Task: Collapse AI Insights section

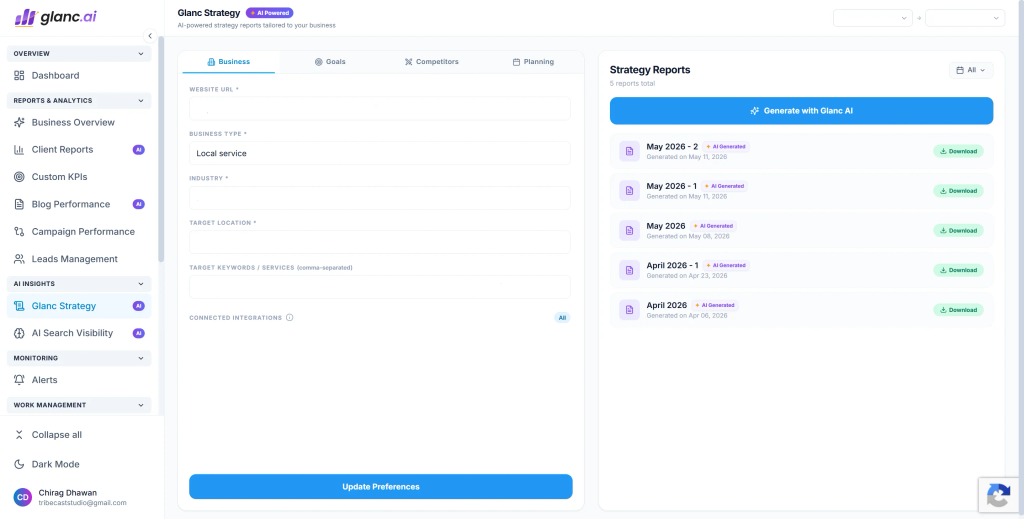Action: [79, 284]
